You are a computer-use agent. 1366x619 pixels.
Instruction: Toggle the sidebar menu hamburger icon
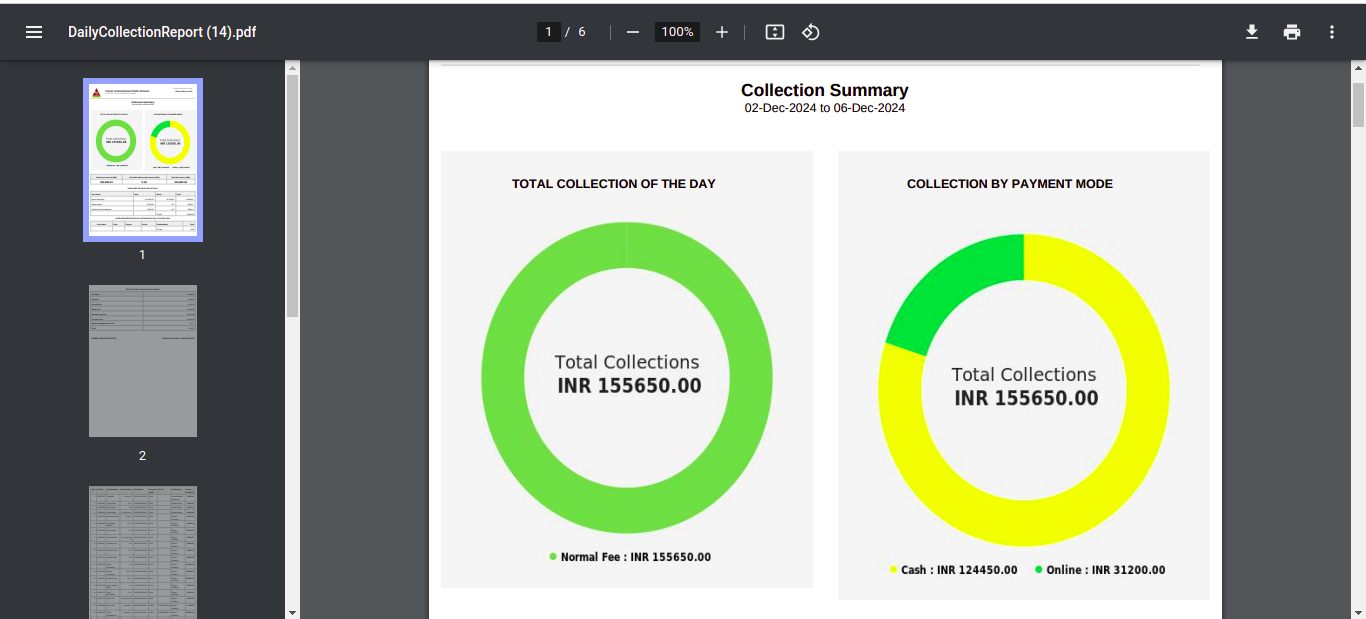pos(34,32)
